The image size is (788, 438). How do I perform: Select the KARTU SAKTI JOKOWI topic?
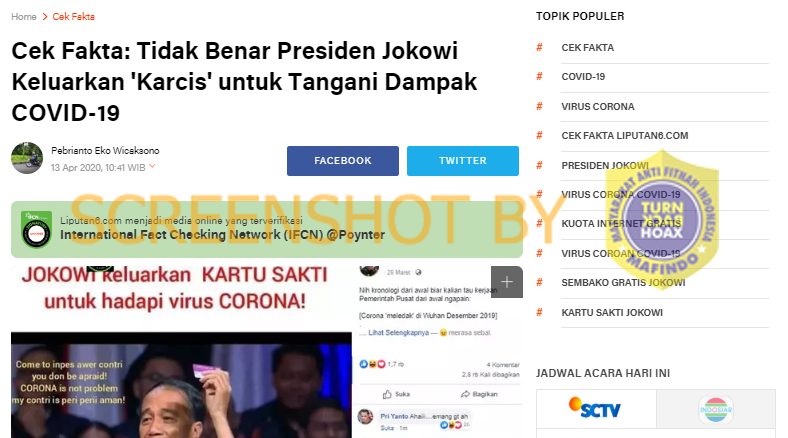click(x=612, y=312)
